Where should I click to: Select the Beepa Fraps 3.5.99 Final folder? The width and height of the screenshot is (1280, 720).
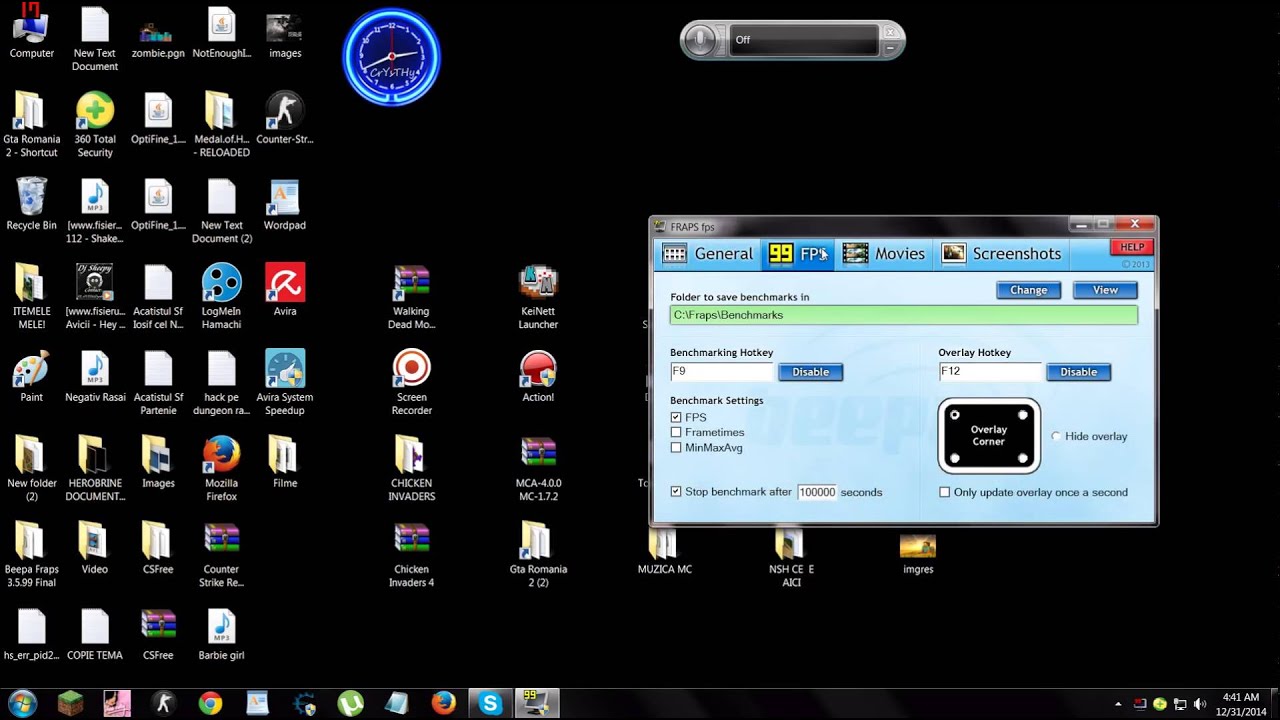tap(32, 555)
